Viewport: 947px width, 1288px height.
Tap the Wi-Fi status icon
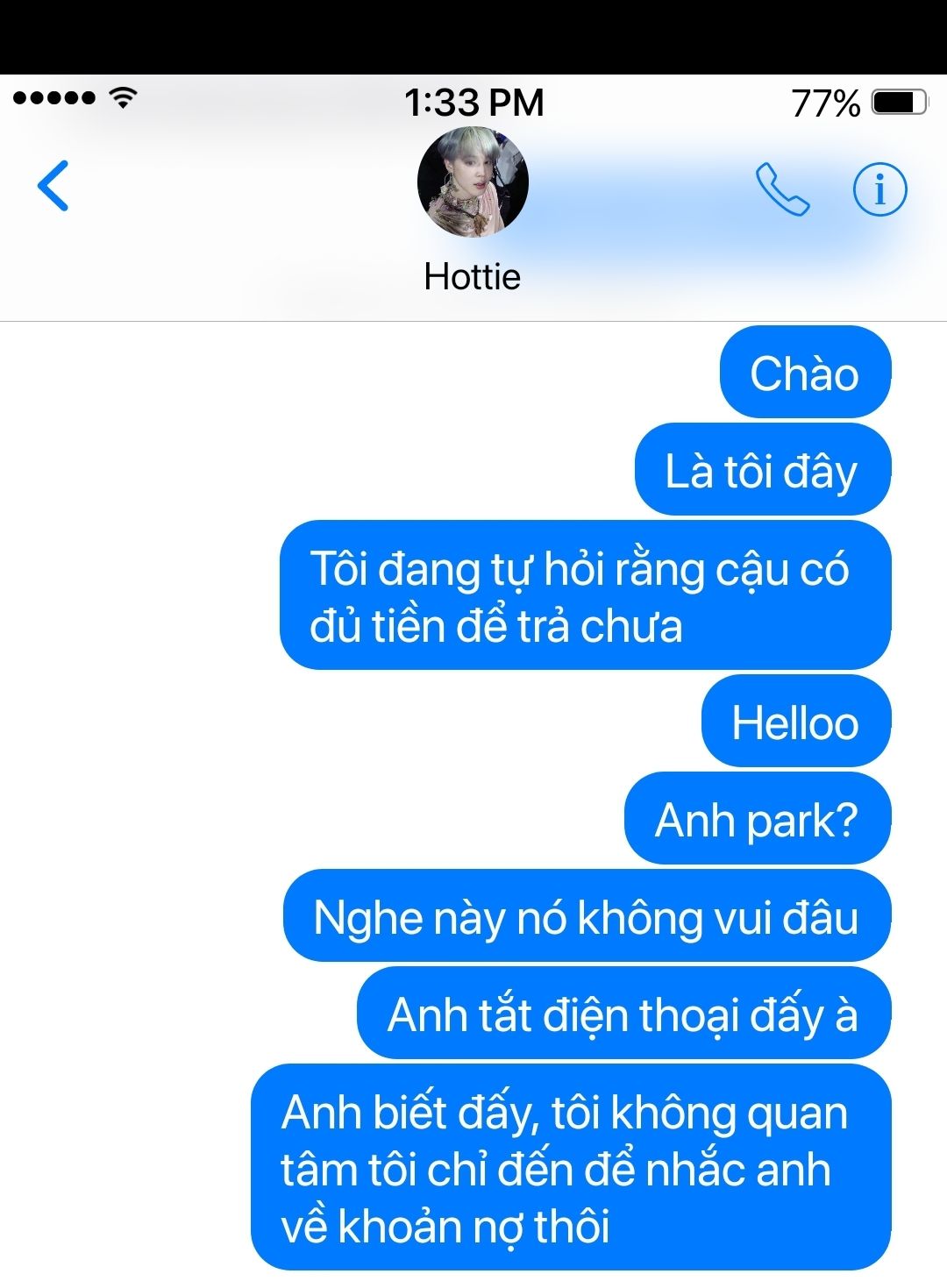123,97
